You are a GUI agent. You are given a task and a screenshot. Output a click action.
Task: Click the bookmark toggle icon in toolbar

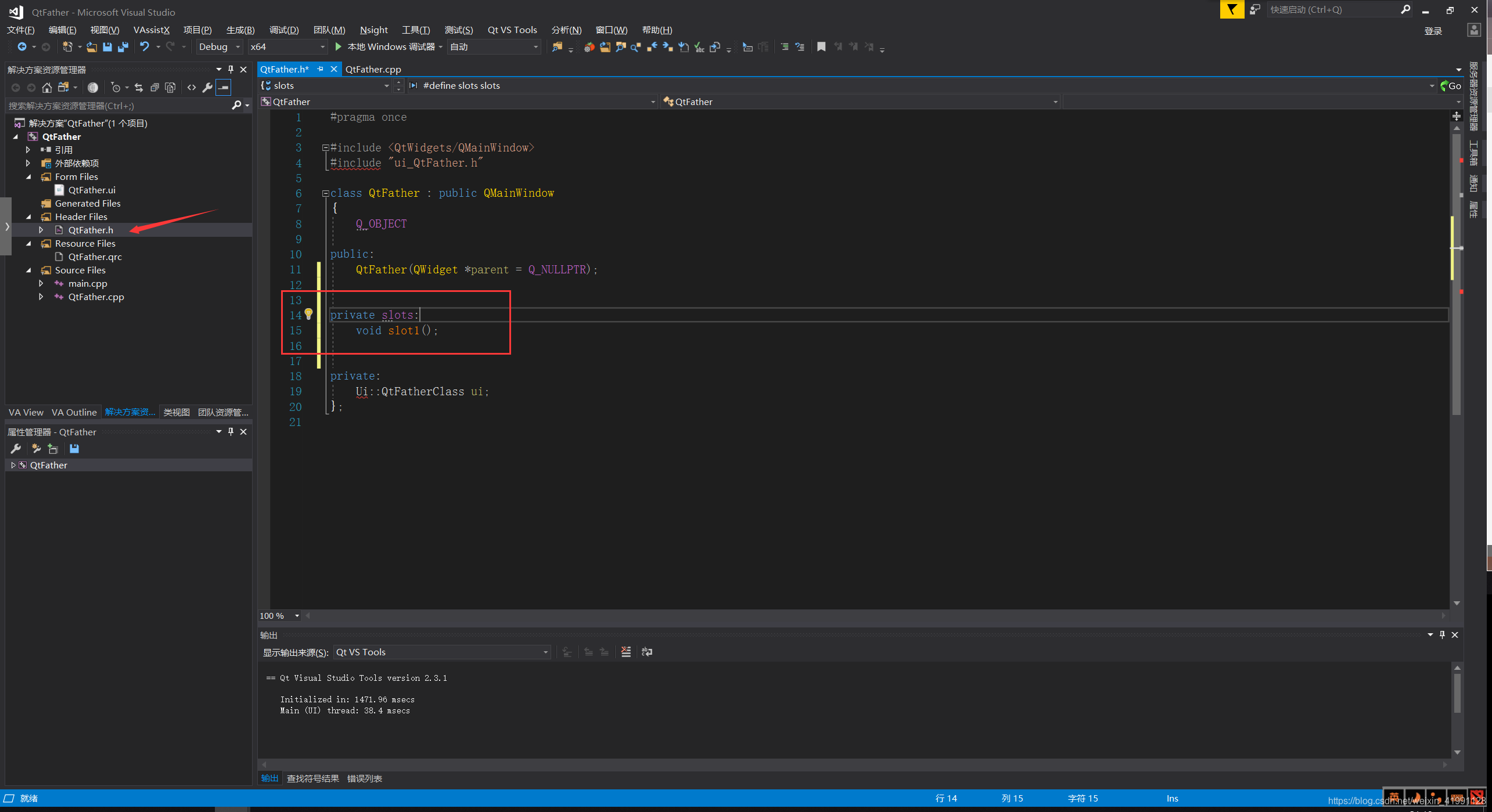(x=821, y=47)
